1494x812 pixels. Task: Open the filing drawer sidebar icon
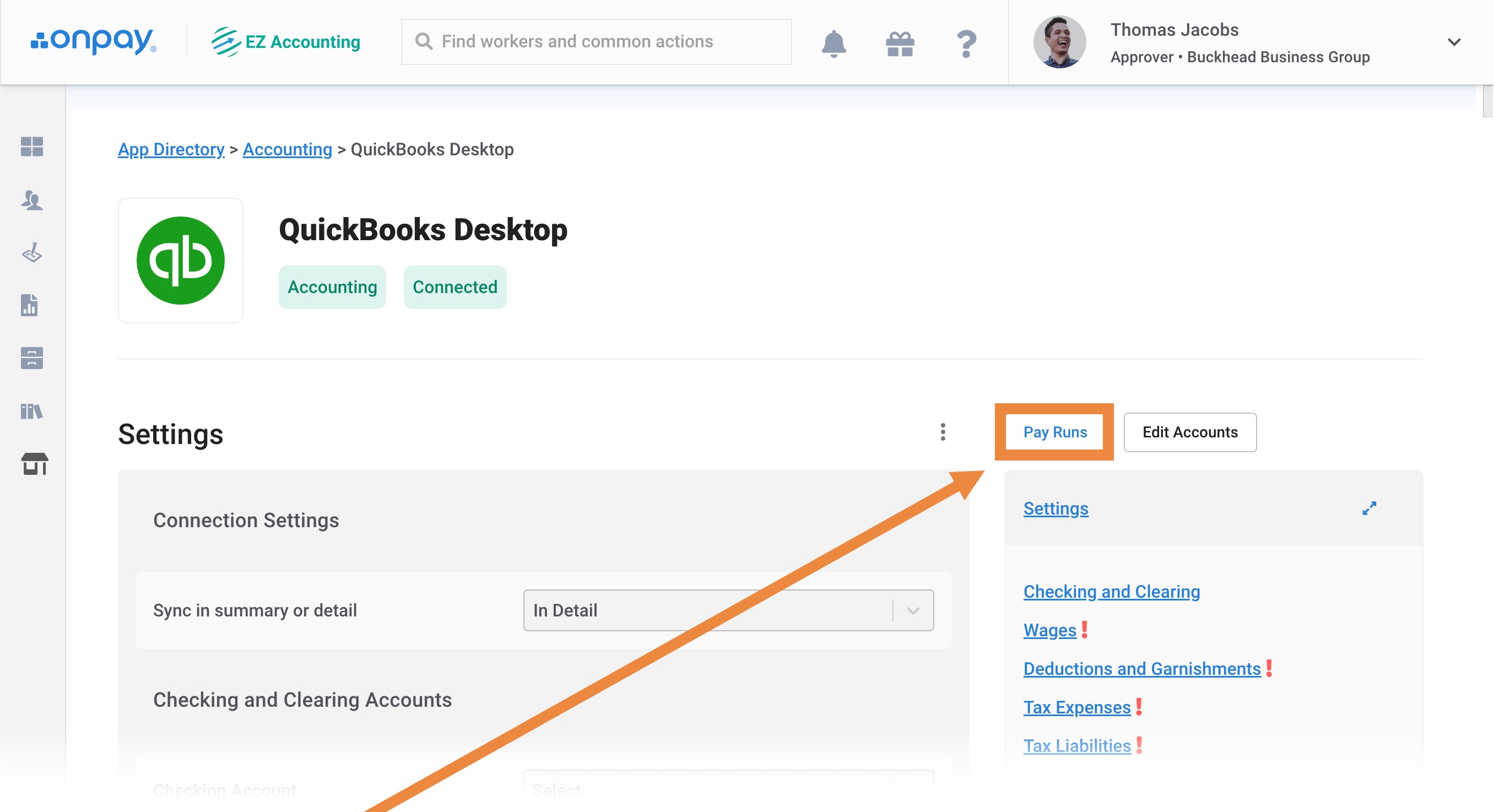tap(32, 359)
